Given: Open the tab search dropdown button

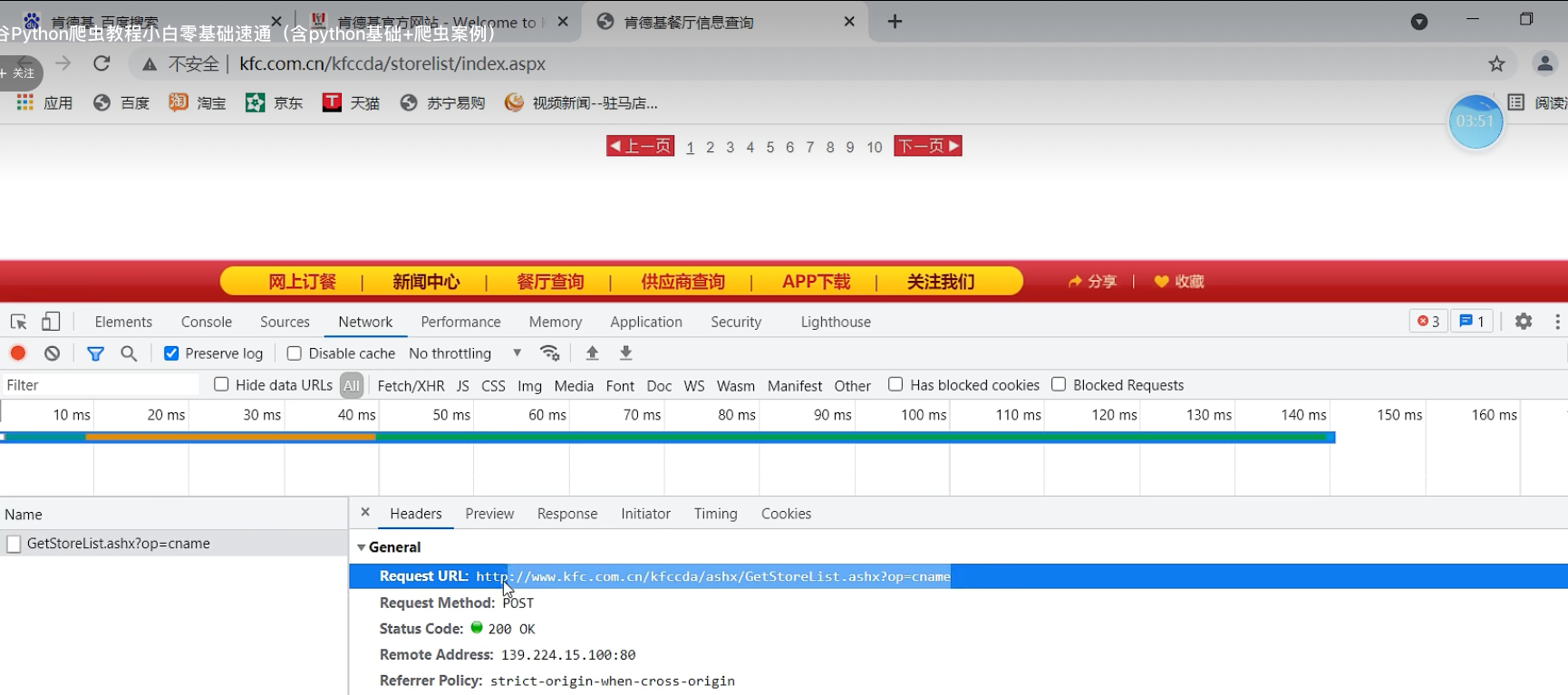Looking at the screenshot, I should 1419,22.
